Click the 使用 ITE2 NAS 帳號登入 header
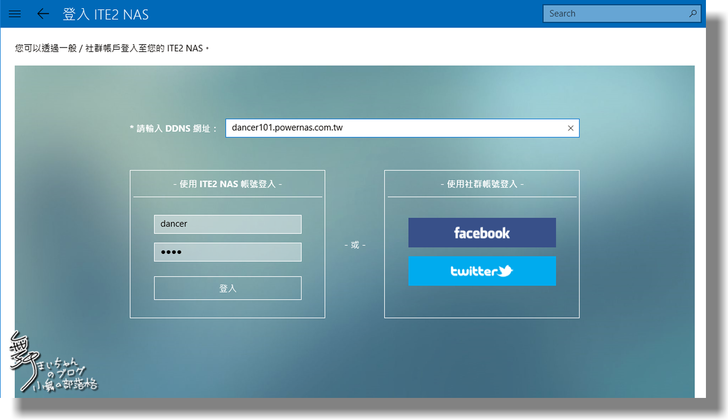Viewport: 728px width, 420px height. (x=228, y=184)
